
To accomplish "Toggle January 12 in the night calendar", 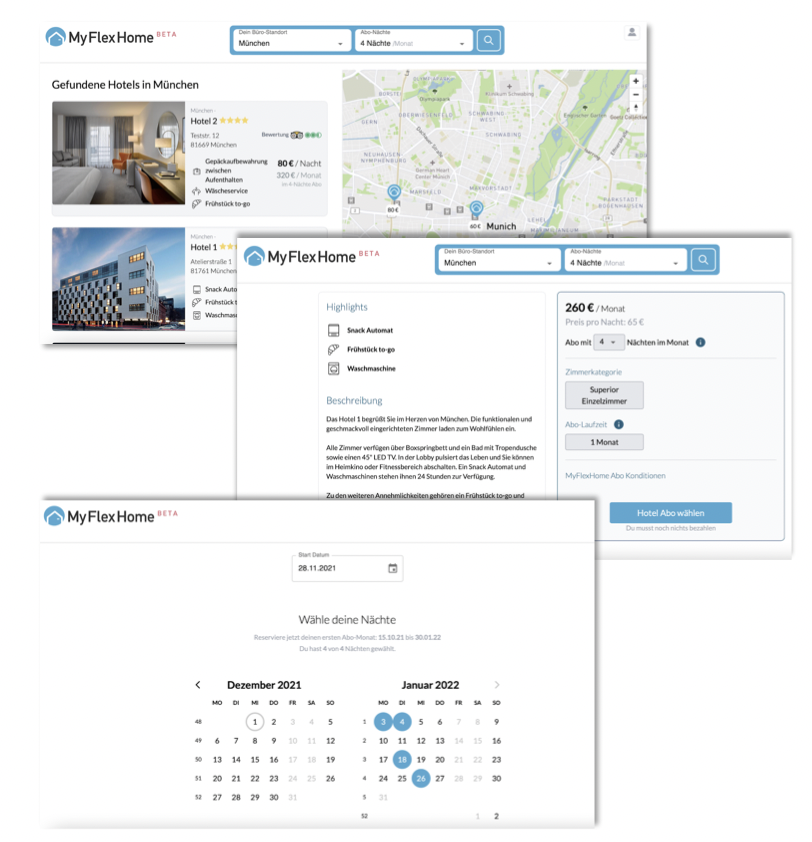I will point(421,741).
